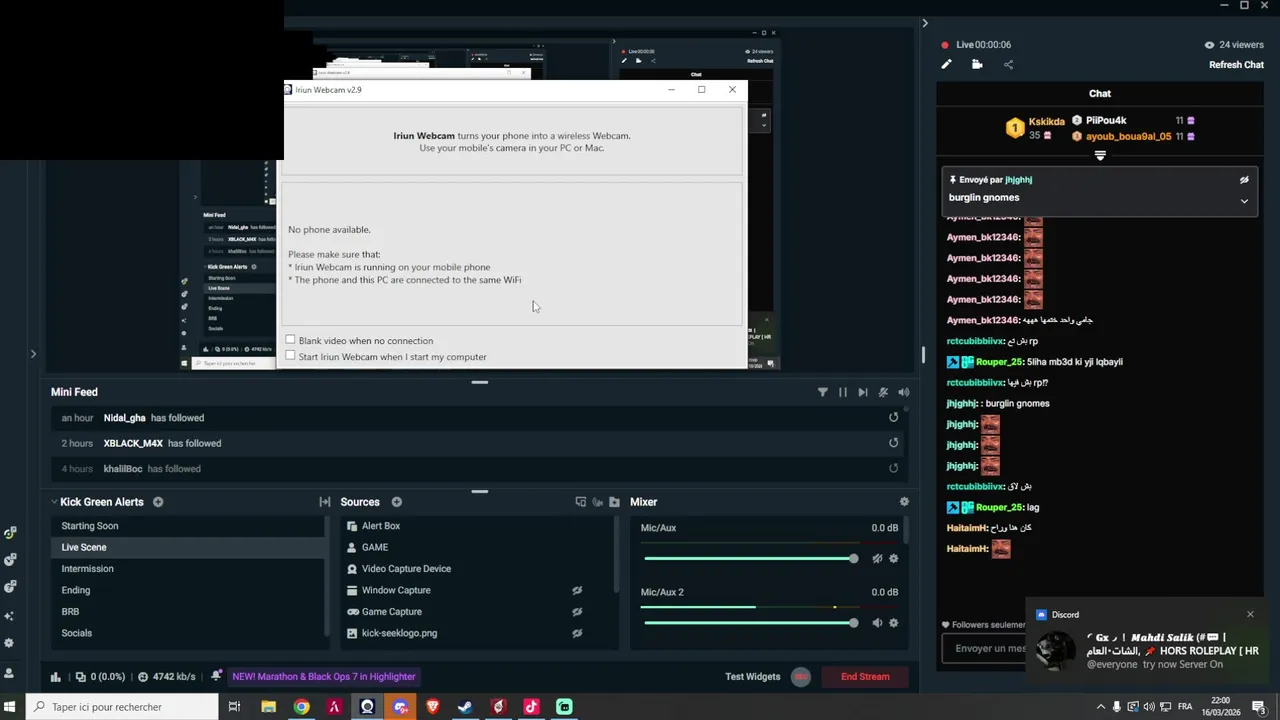Replay the khalilBoc follow alert
1280x720 pixels.
(x=893, y=468)
